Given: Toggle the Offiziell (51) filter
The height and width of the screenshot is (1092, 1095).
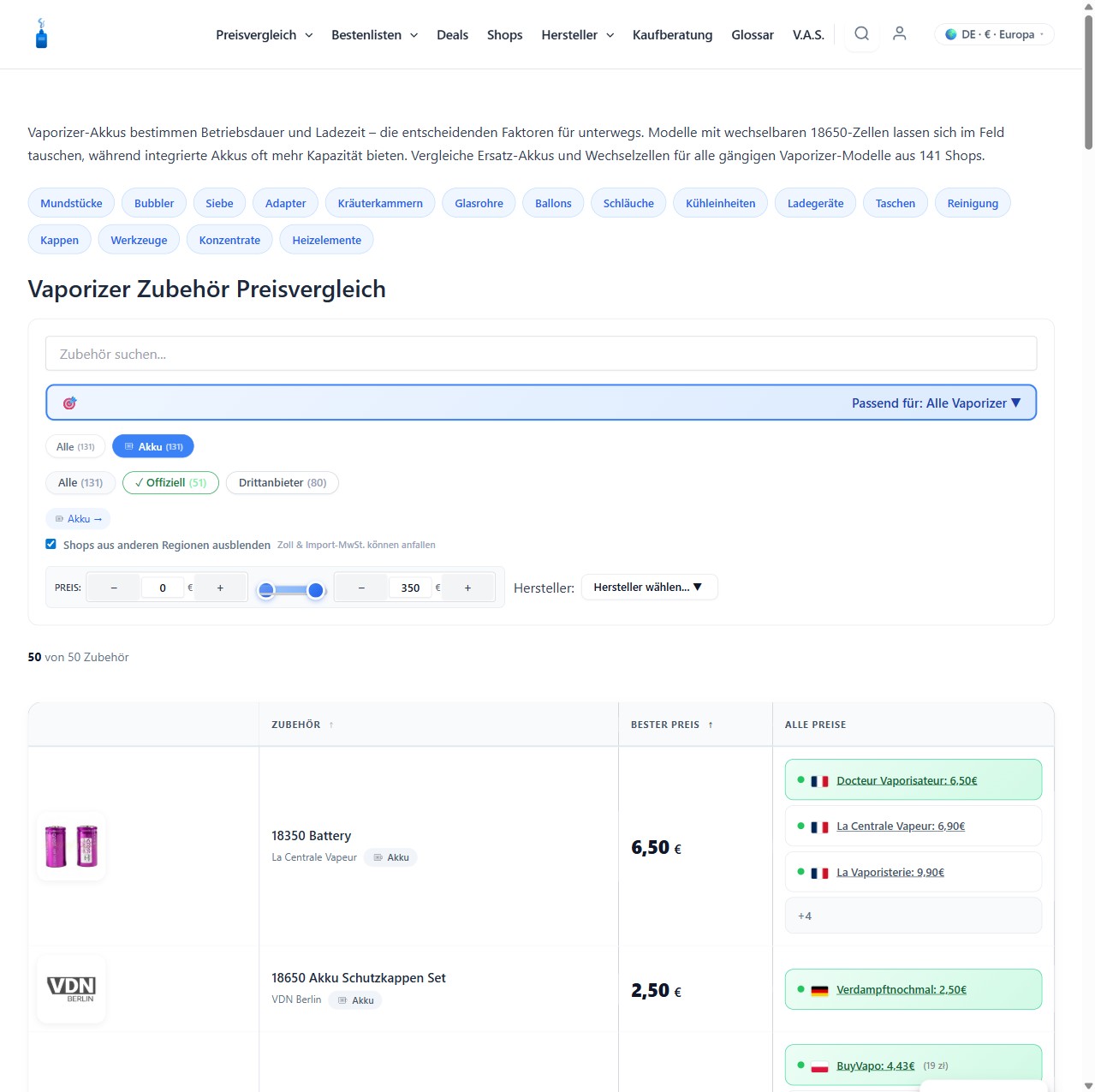Looking at the screenshot, I should tap(170, 483).
